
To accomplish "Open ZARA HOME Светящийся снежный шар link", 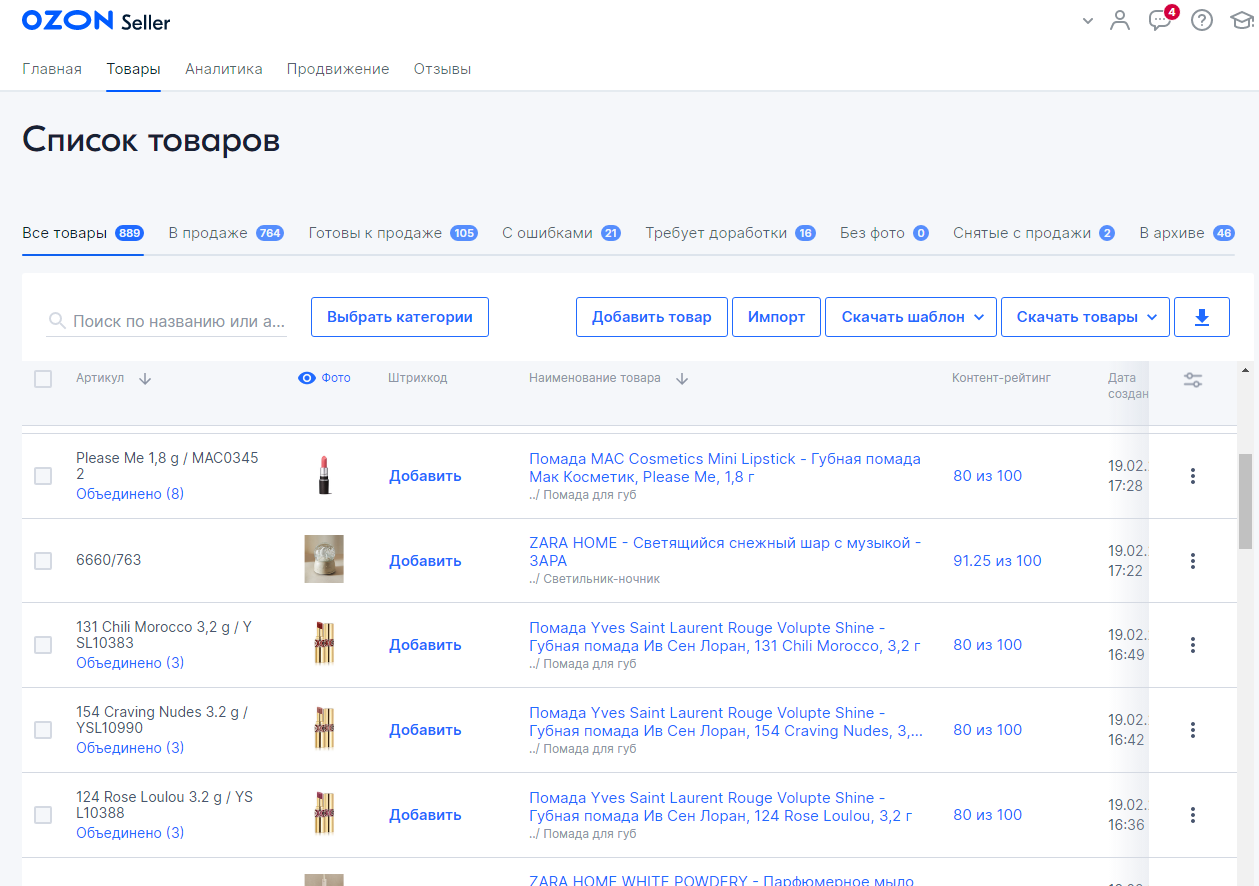I will 725,552.
